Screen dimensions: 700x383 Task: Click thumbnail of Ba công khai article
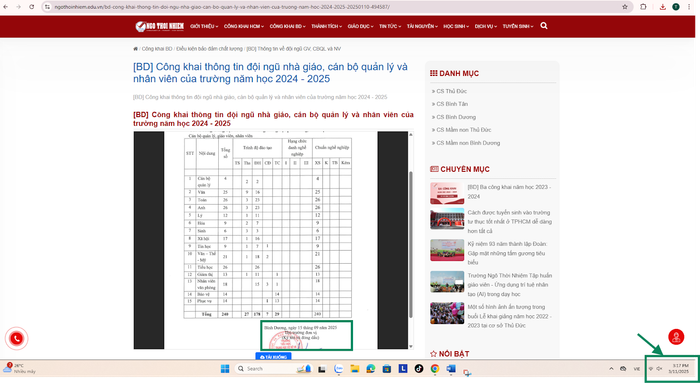[x=447, y=193]
